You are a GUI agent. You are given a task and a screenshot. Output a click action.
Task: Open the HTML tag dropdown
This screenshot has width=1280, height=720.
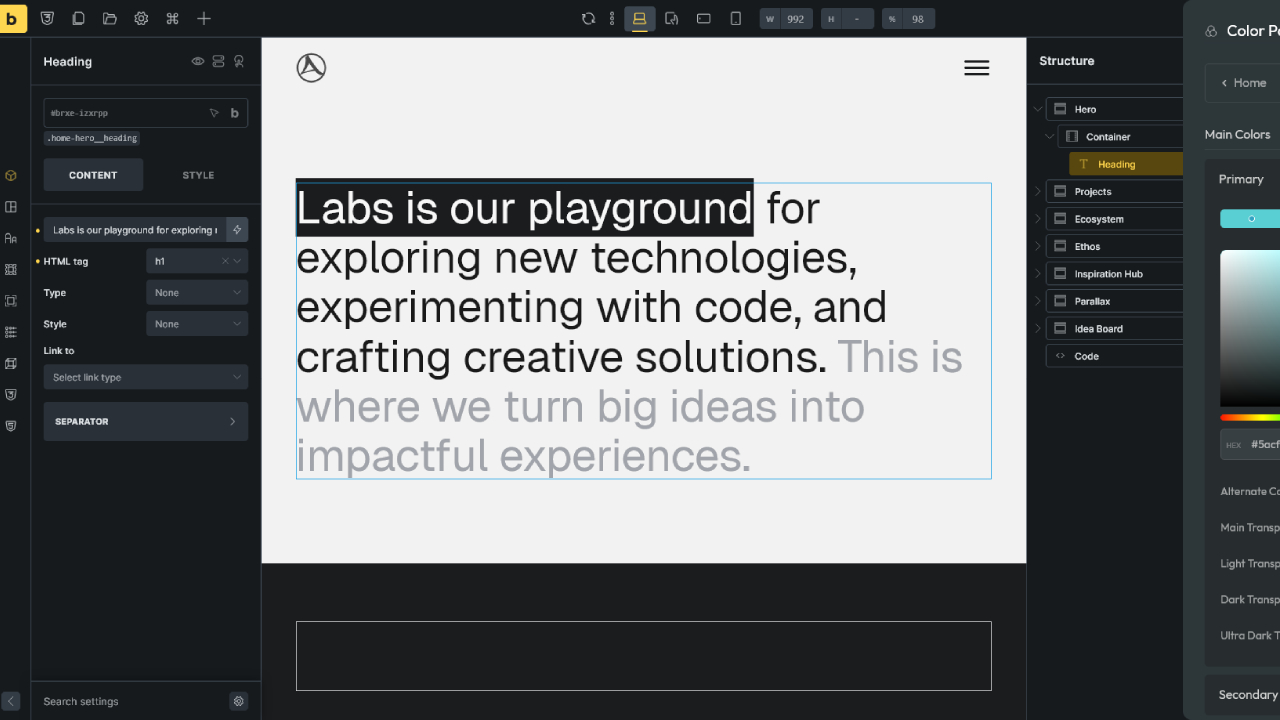tap(197, 261)
